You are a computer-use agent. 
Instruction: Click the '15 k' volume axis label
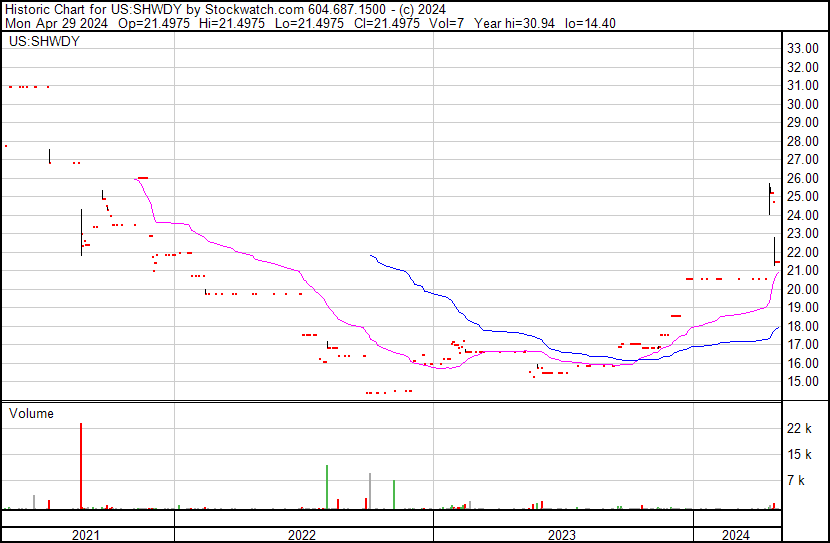pyautogui.click(x=799, y=455)
